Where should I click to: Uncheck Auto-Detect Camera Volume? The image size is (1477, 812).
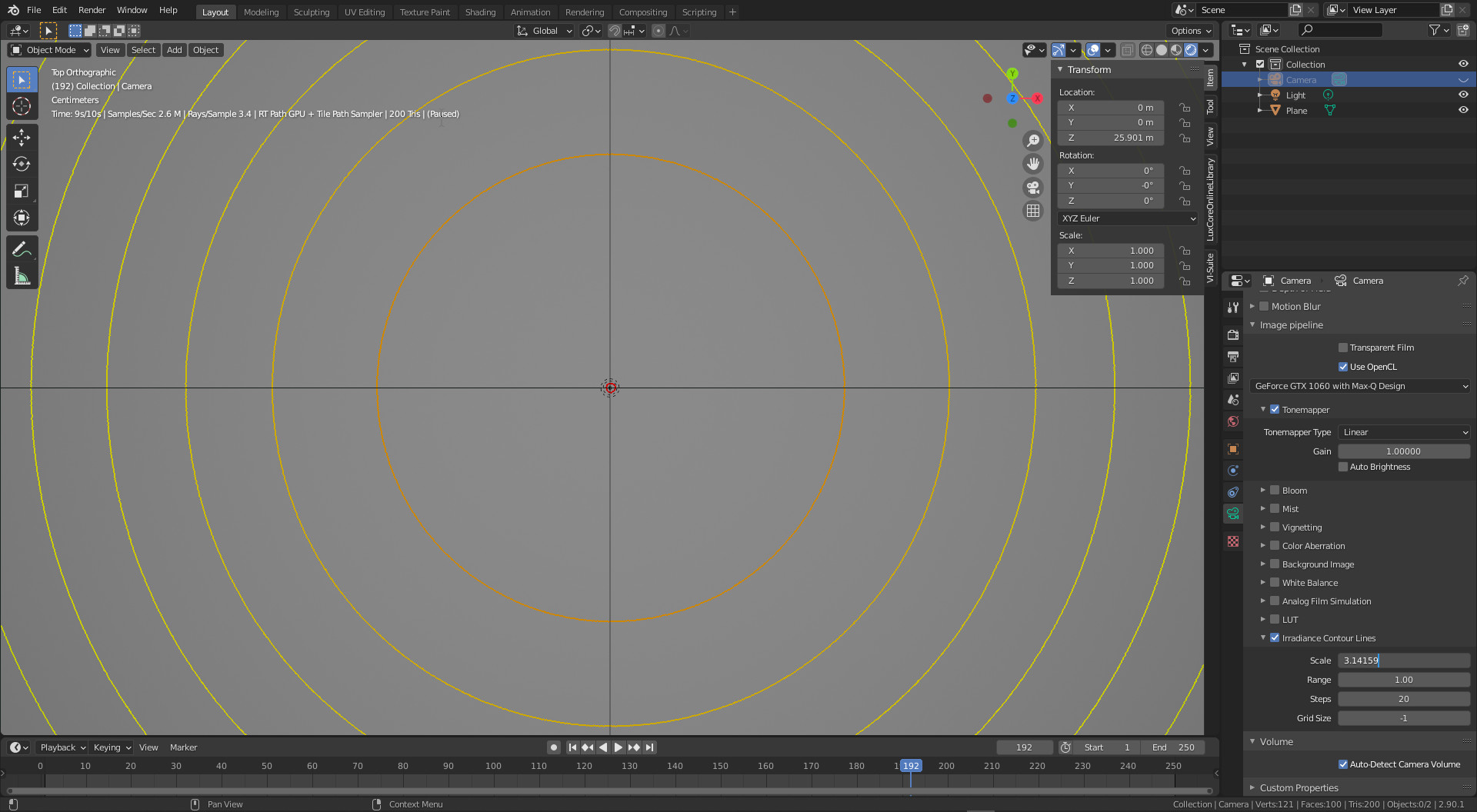click(x=1343, y=764)
